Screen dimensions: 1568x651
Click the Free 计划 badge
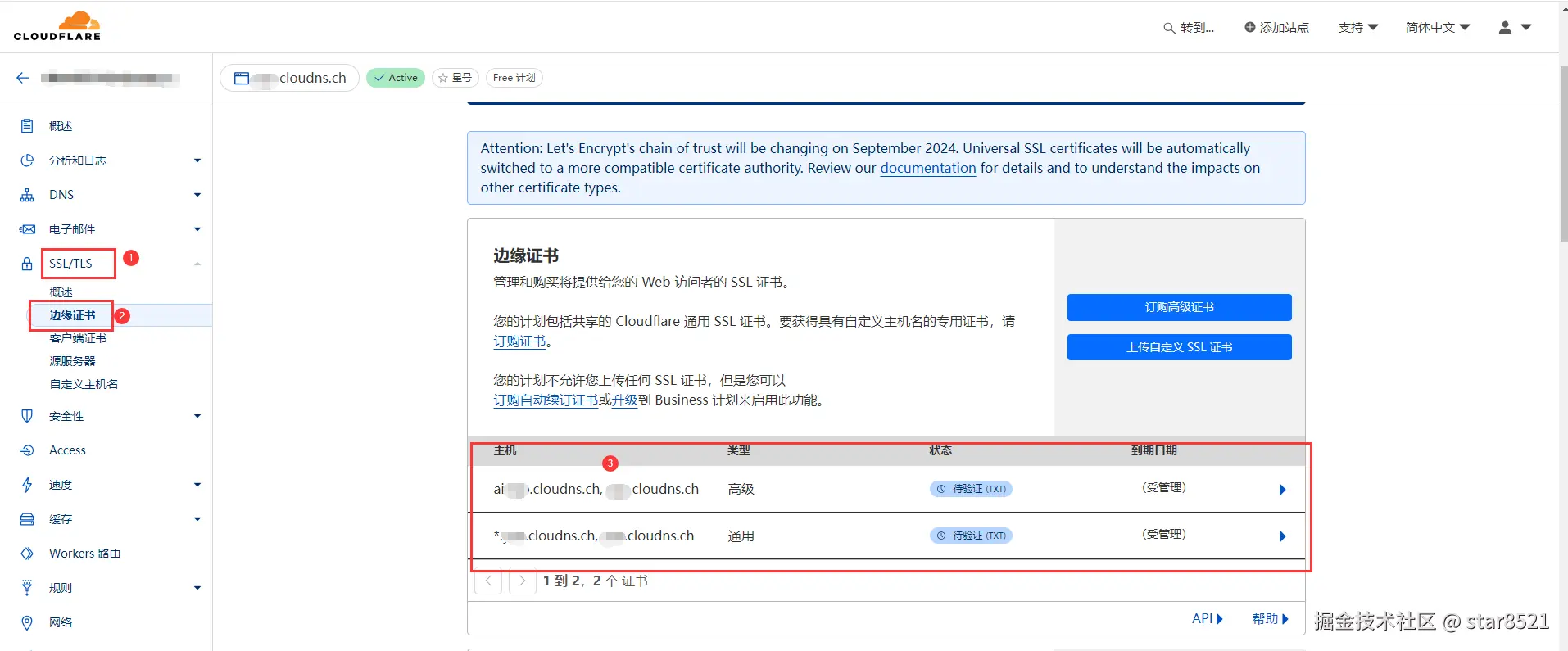(x=514, y=78)
